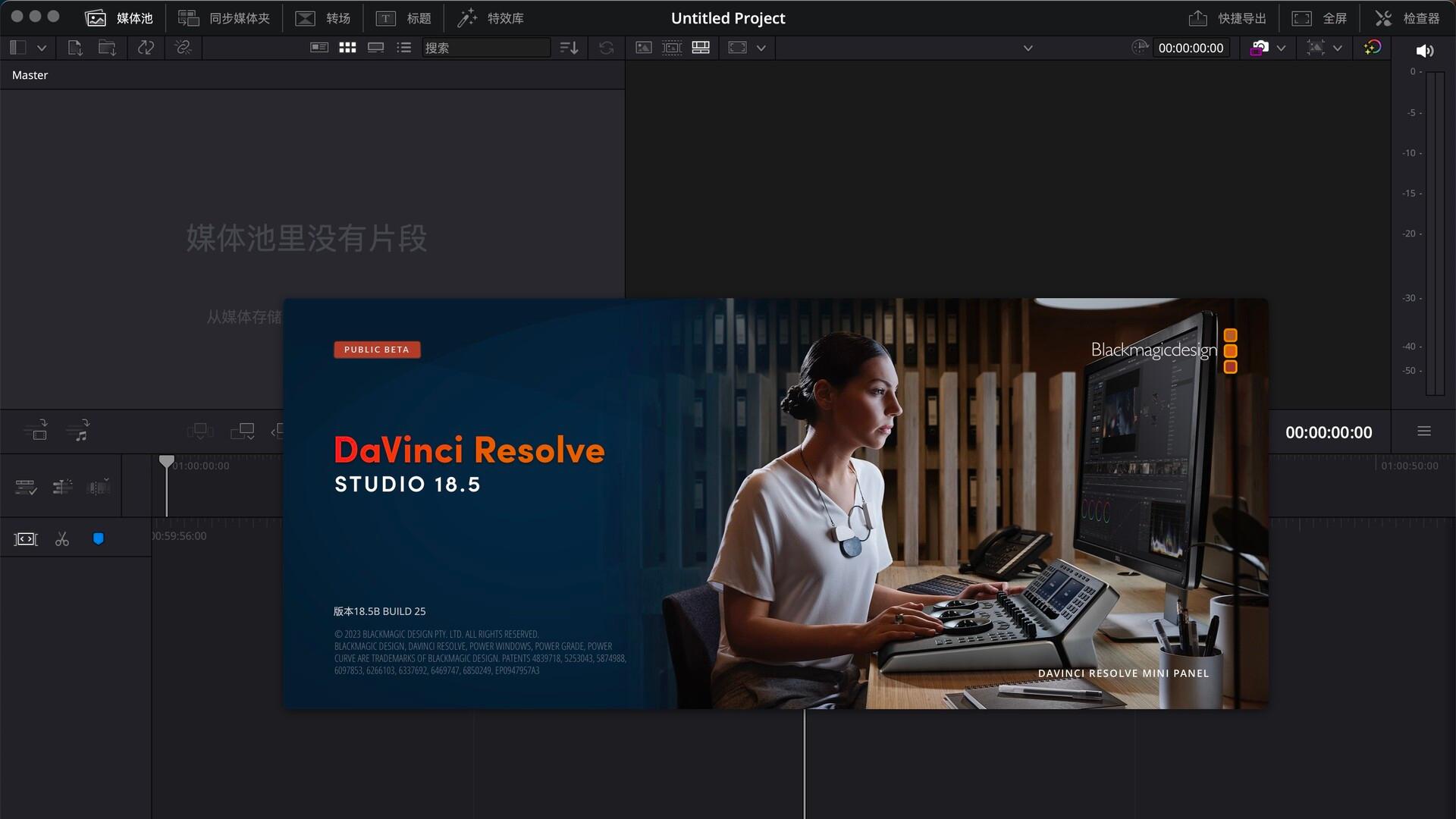The image size is (1456, 819).
Task: Open the speaker volume control
Action: tap(1424, 51)
